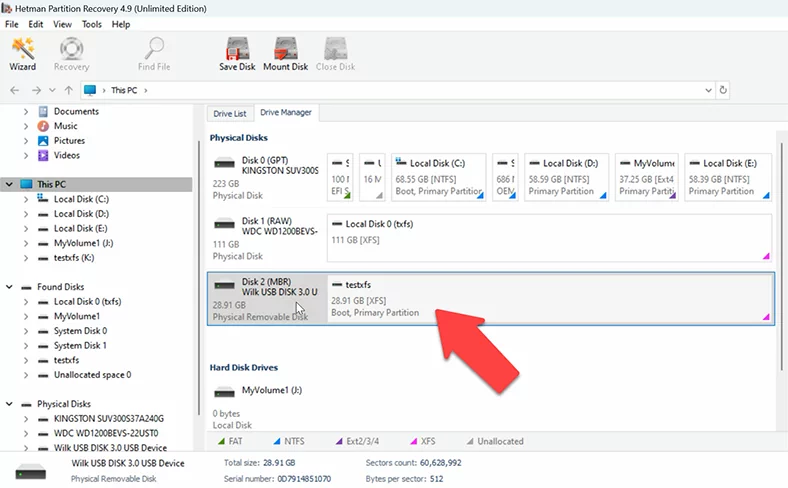
Task: Select Wilk USB DISK 3.0 USB Device
Action: pyautogui.click(x=110, y=447)
